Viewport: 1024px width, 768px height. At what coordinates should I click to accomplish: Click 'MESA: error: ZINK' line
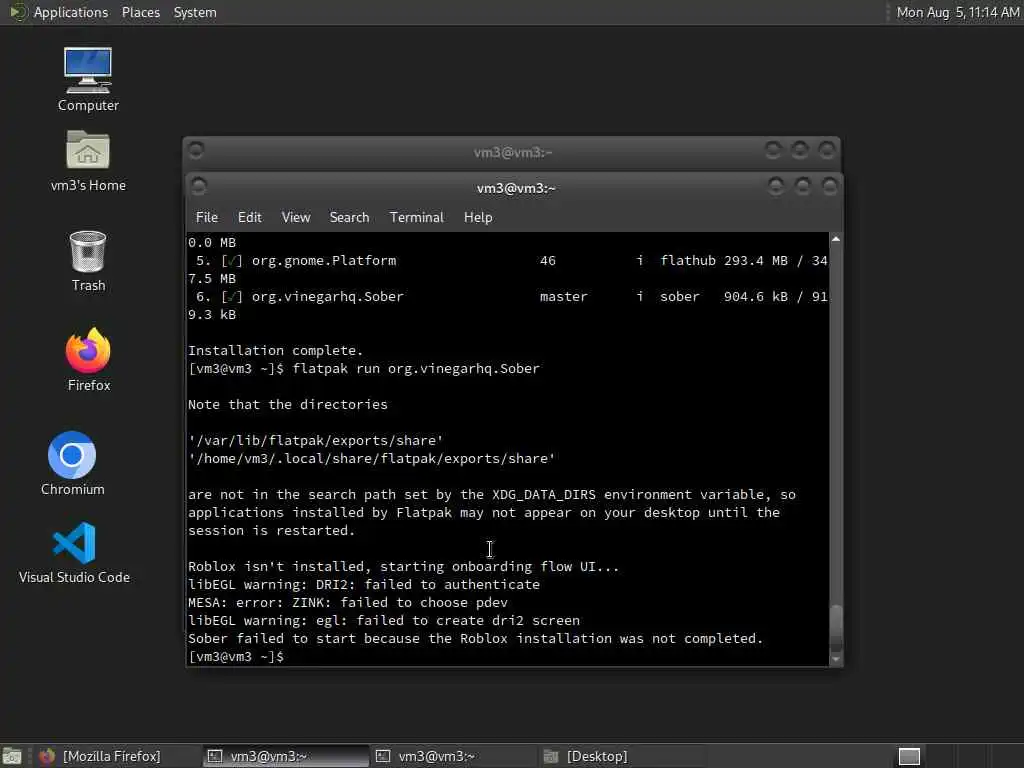[347, 602]
